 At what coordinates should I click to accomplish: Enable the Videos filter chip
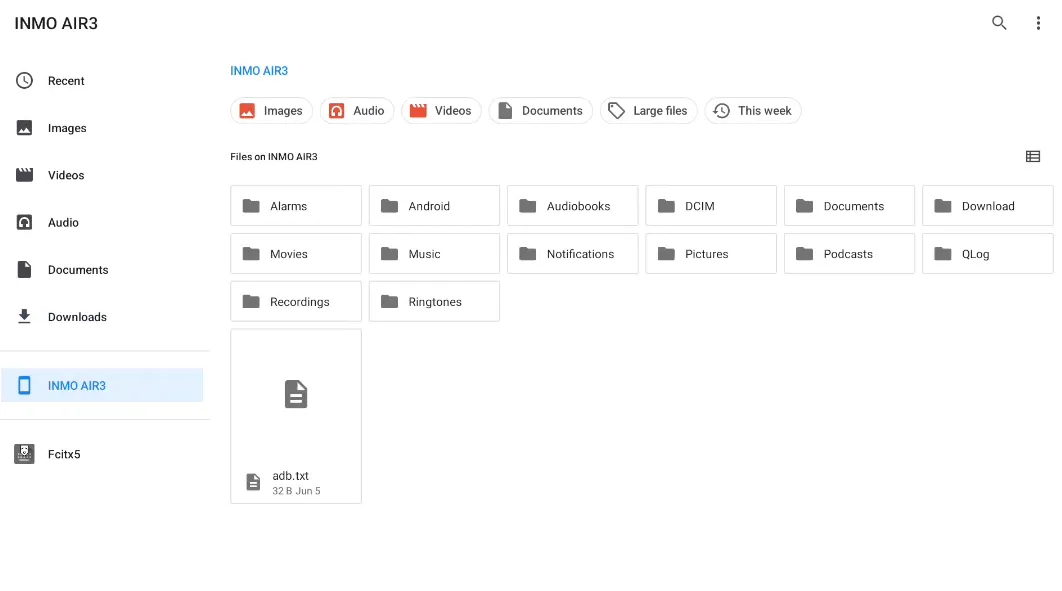click(441, 111)
